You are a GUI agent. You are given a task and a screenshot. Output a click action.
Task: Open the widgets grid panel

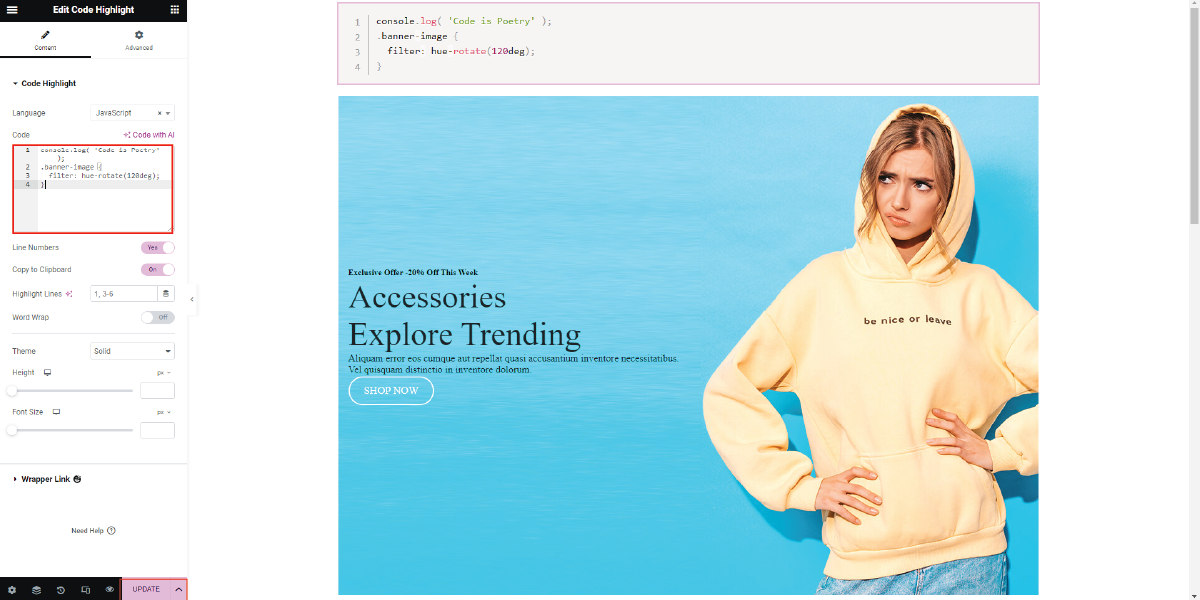[x=175, y=9]
